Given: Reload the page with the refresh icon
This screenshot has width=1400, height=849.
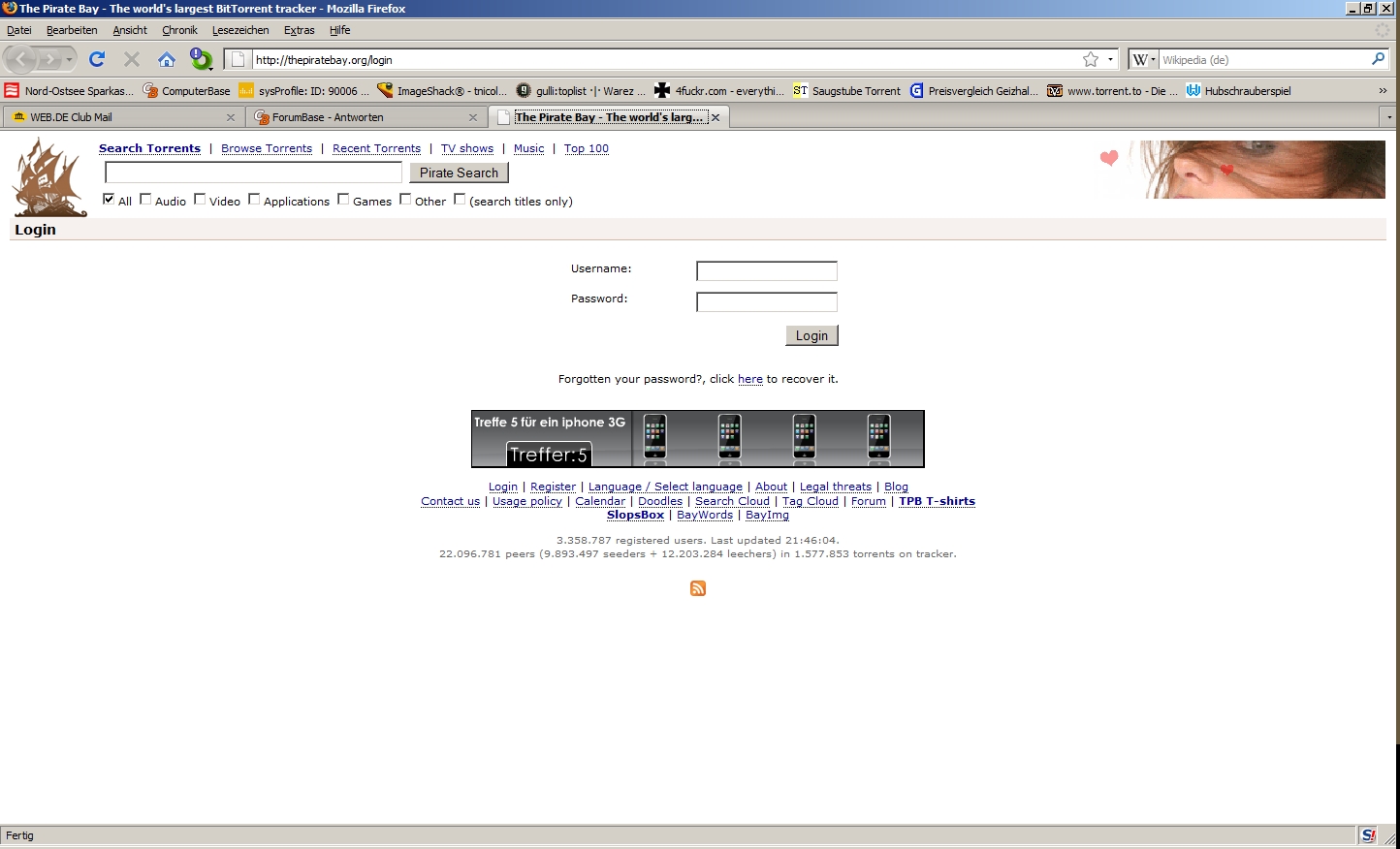Looking at the screenshot, I should coord(97,59).
